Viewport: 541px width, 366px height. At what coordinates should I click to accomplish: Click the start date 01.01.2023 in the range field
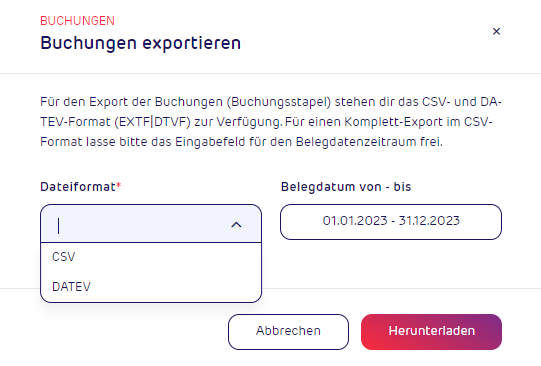(x=355, y=220)
